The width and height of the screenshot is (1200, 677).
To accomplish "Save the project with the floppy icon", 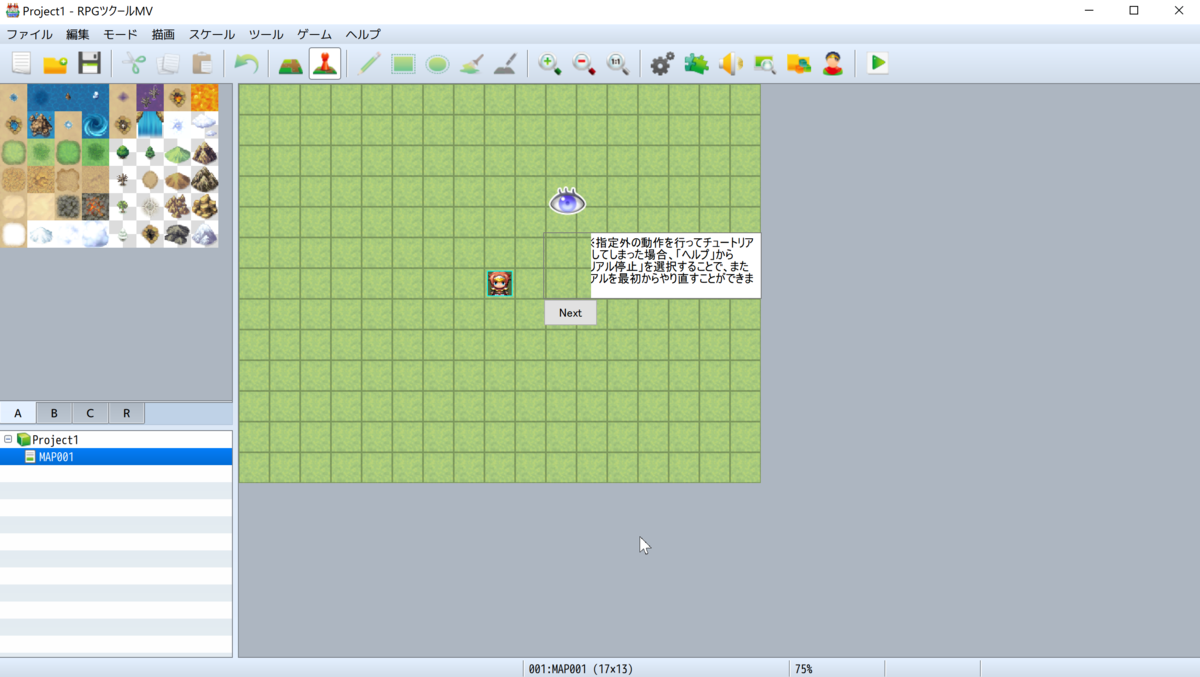I will pos(90,63).
